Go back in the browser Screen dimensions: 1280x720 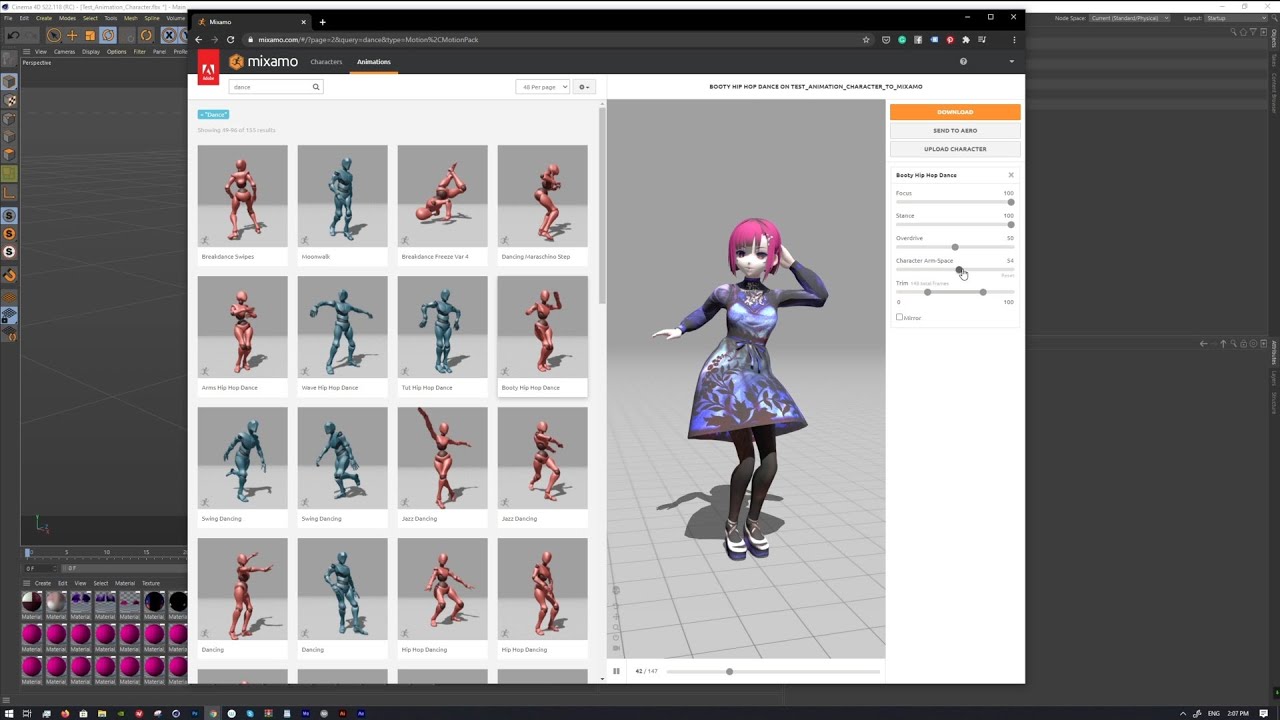[199, 40]
